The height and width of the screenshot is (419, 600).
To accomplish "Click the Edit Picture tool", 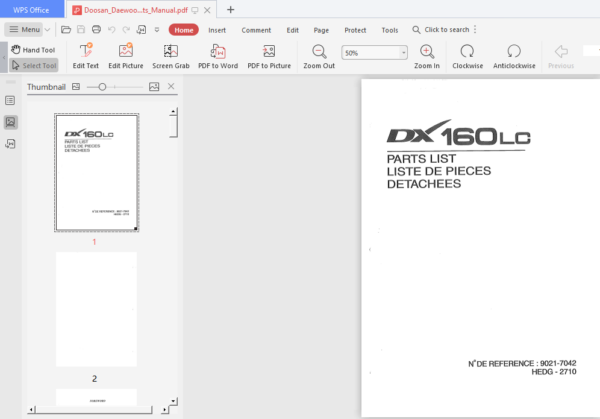I will pos(126,56).
